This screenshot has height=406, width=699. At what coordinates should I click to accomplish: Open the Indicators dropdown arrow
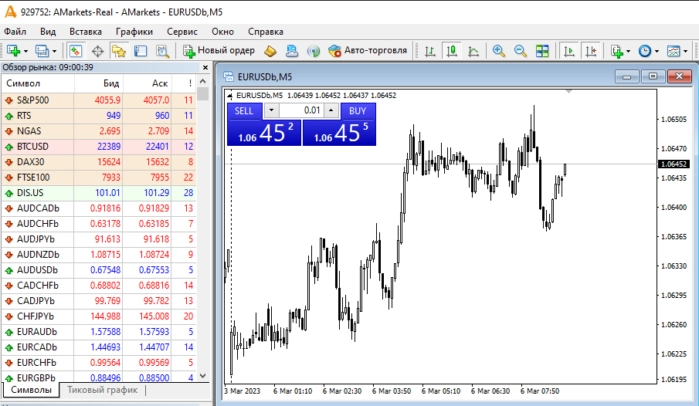[x=629, y=51]
